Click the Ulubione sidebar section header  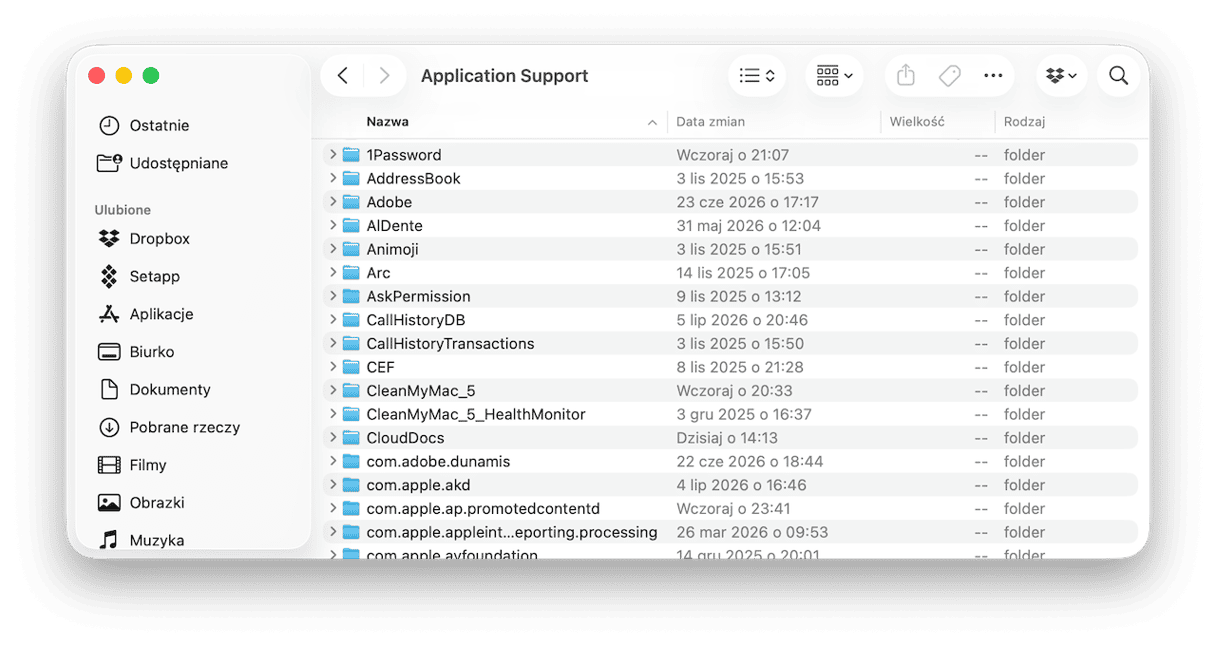pyautogui.click(x=123, y=210)
